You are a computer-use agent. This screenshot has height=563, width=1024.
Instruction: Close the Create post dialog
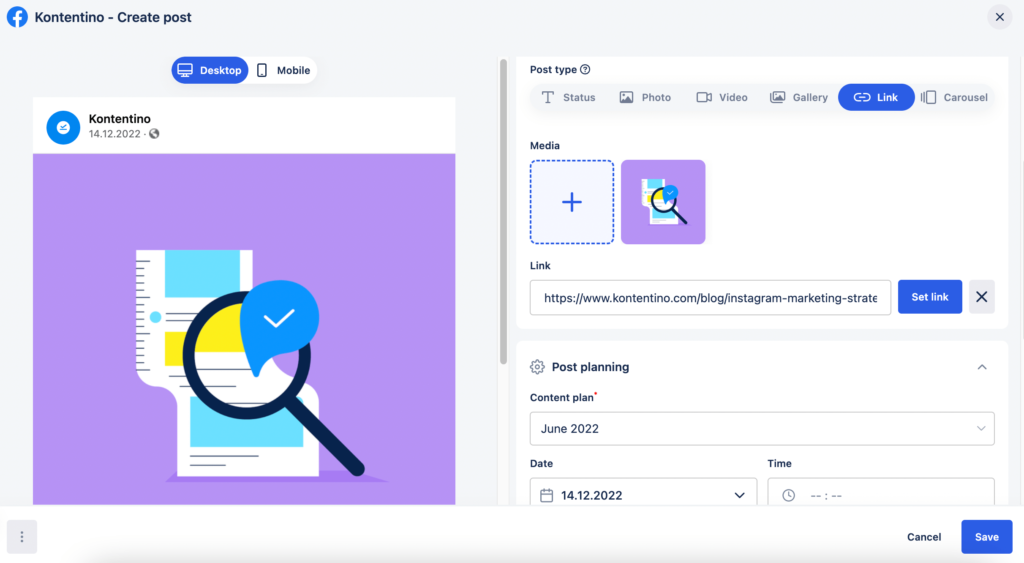tap(999, 17)
